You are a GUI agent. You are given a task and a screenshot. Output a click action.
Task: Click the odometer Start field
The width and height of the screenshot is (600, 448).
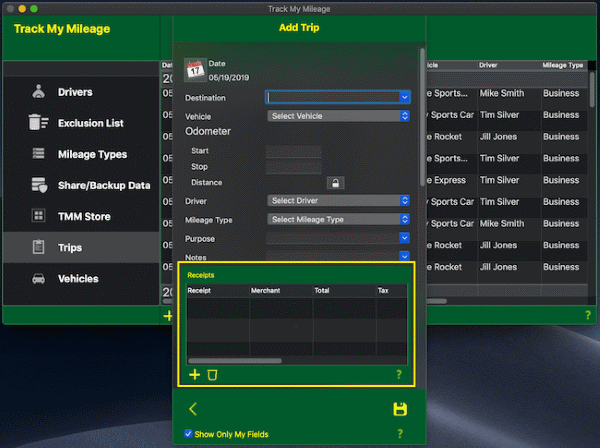point(293,151)
